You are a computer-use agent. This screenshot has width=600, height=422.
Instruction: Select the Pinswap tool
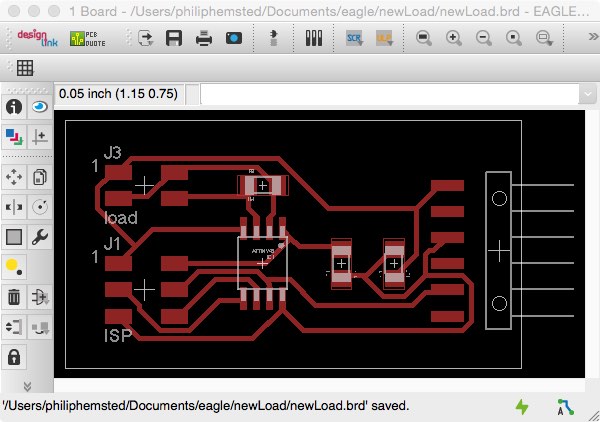(x=14, y=327)
